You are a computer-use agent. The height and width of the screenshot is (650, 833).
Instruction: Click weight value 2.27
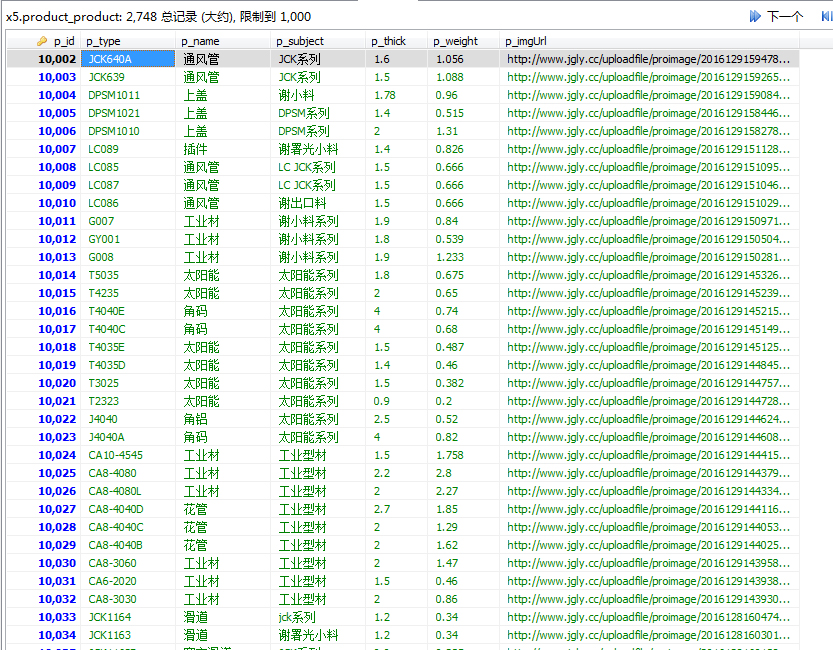click(463, 491)
